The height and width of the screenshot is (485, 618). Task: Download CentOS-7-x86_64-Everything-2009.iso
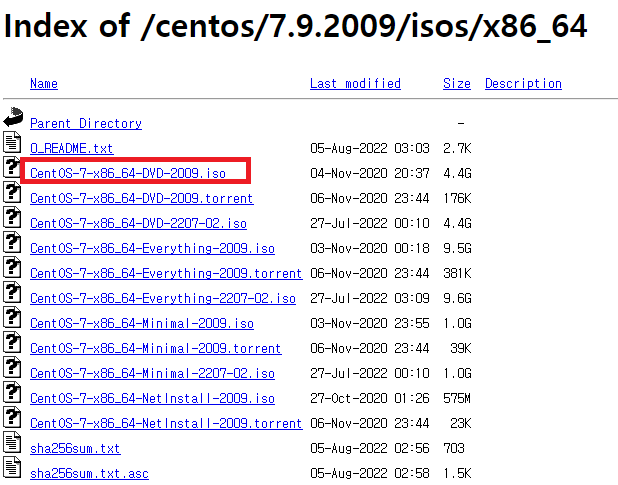pos(152,249)
